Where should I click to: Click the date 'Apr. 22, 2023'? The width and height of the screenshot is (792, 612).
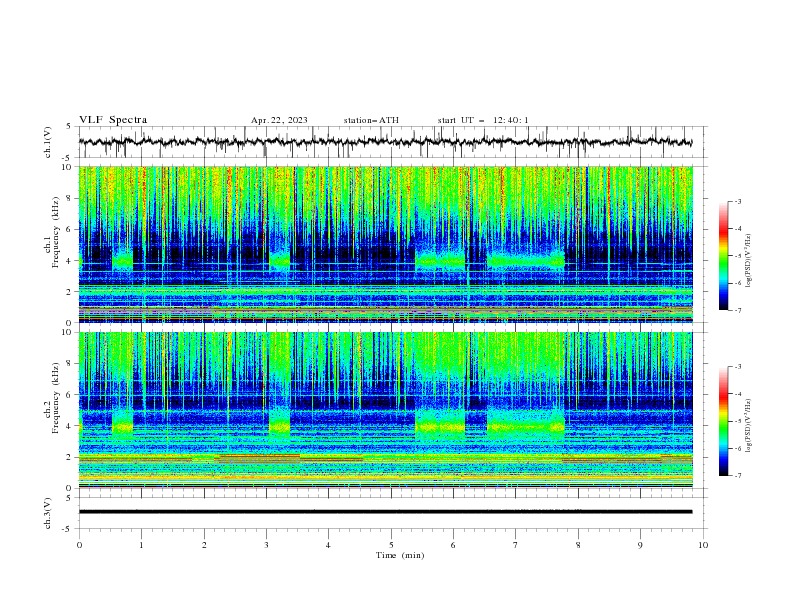pos(279,120)
